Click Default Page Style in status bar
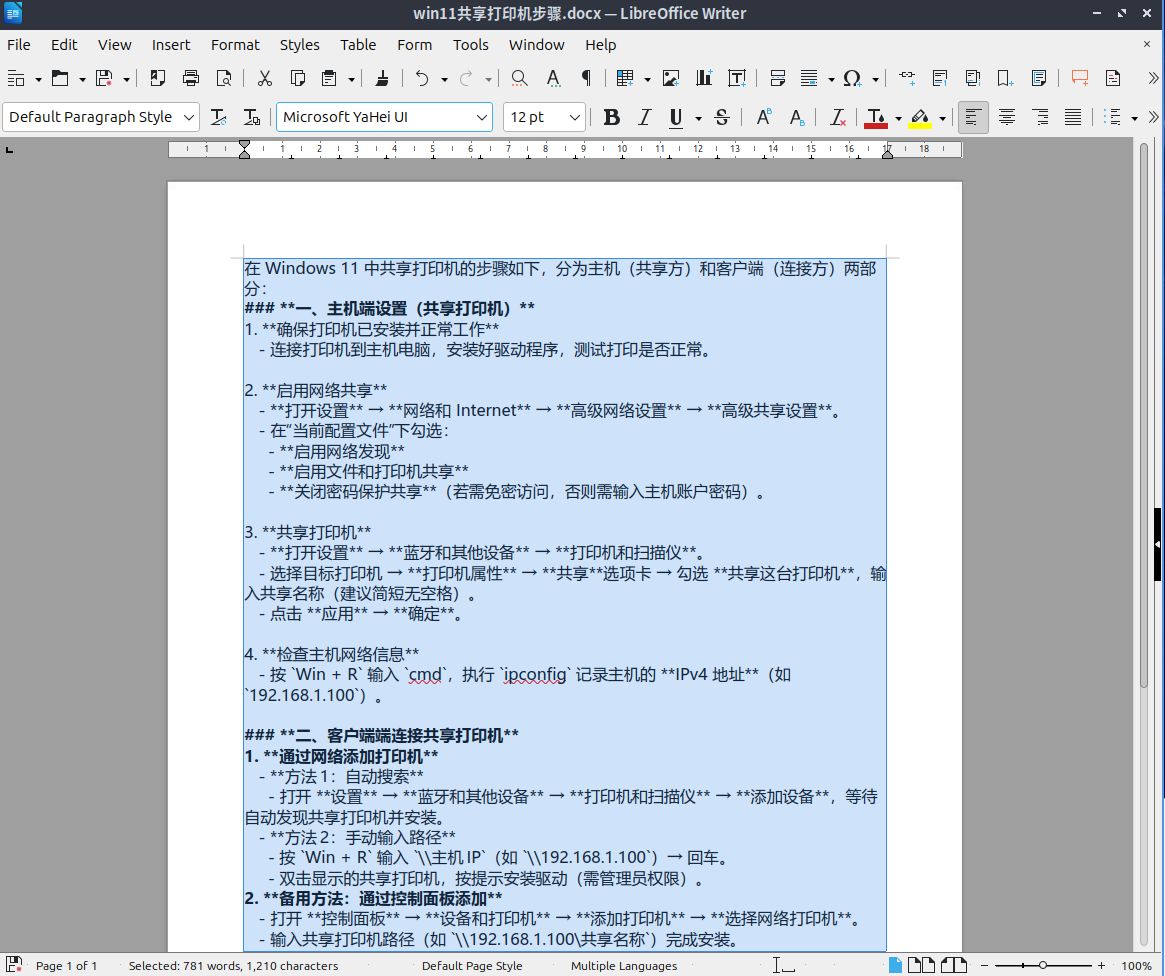The width and height of the screenshot is (1165, 976). pos(472,966)
